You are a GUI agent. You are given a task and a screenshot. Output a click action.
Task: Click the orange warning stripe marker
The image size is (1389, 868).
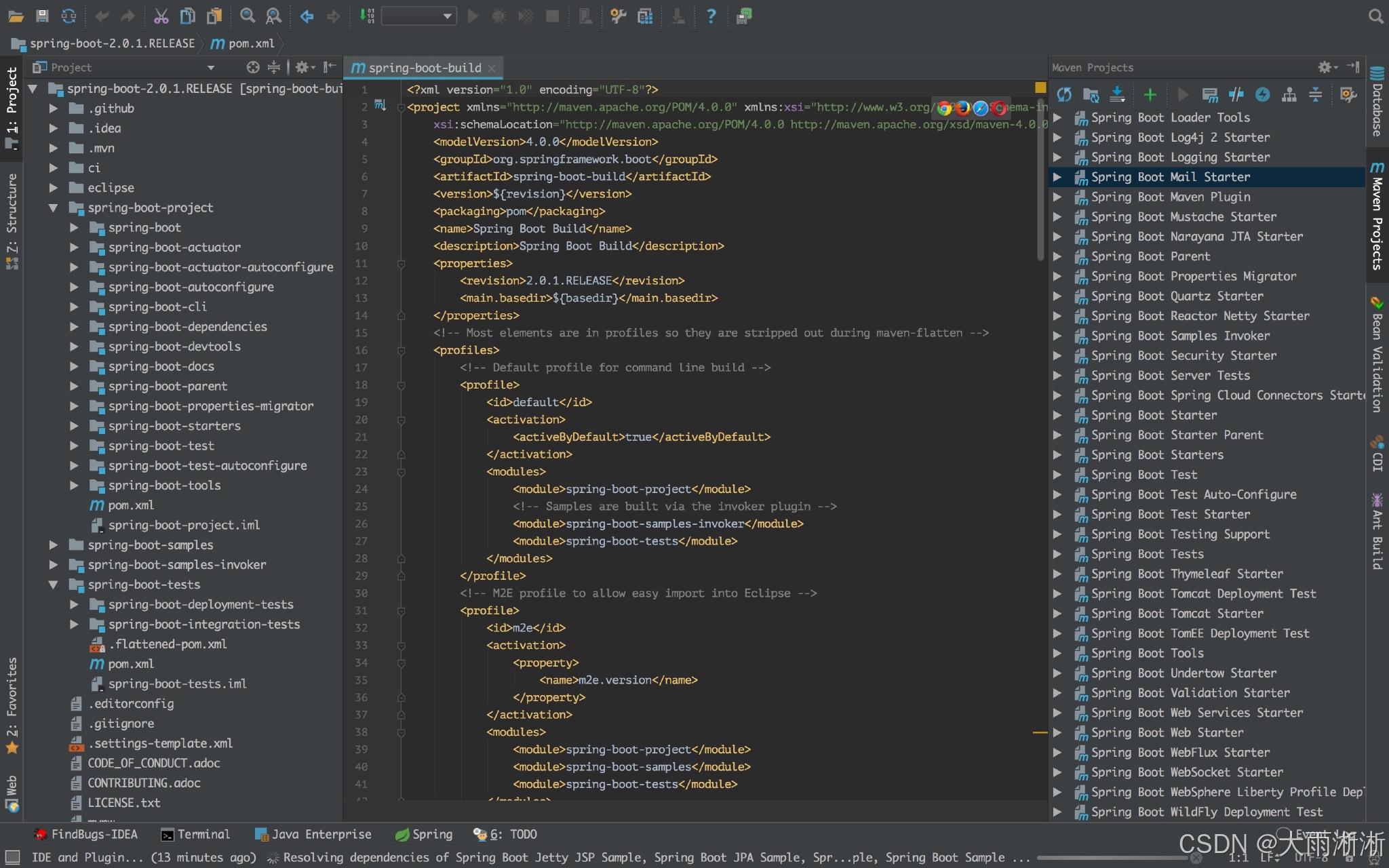1040,732
